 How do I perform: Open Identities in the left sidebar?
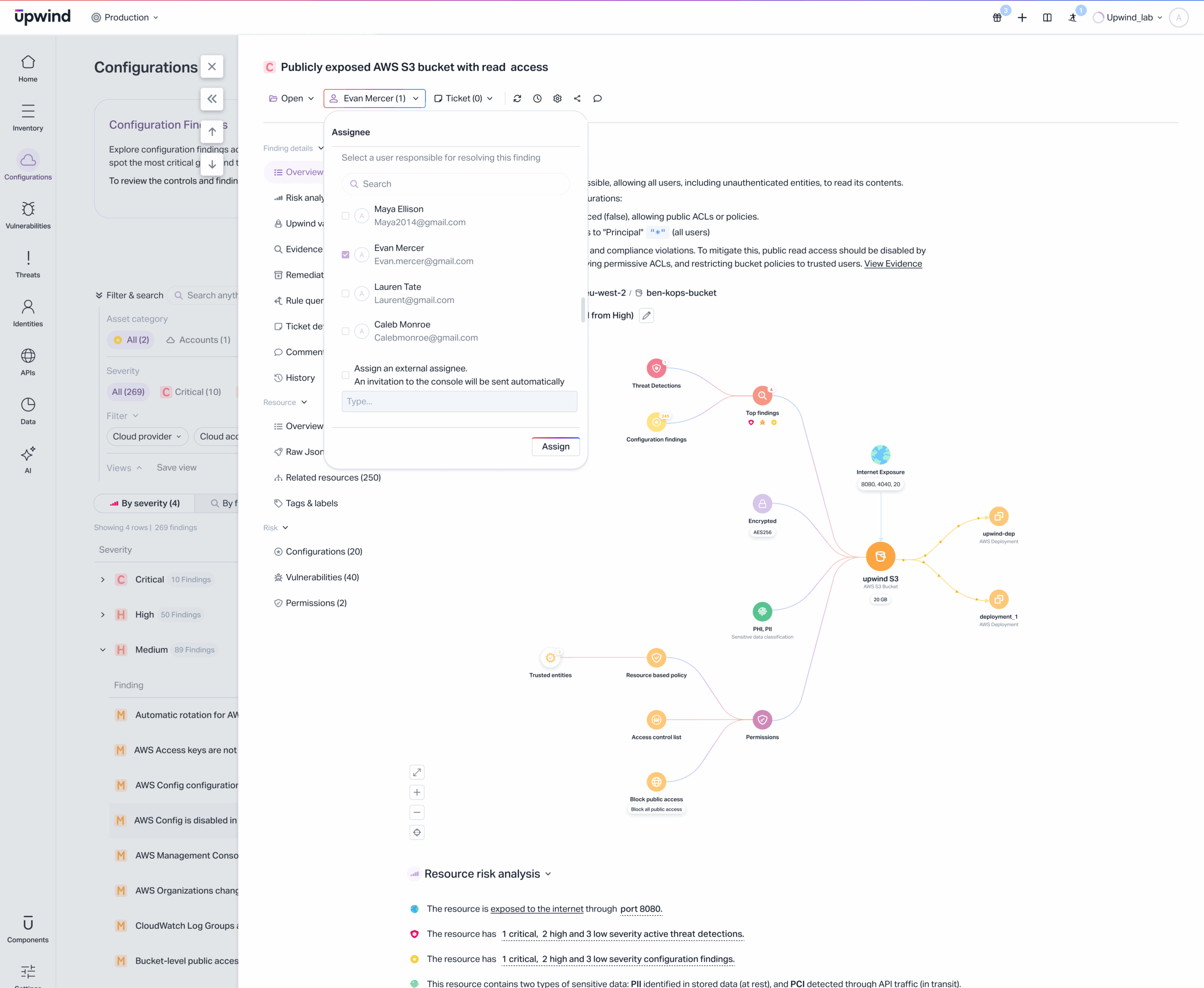point(28,313)
